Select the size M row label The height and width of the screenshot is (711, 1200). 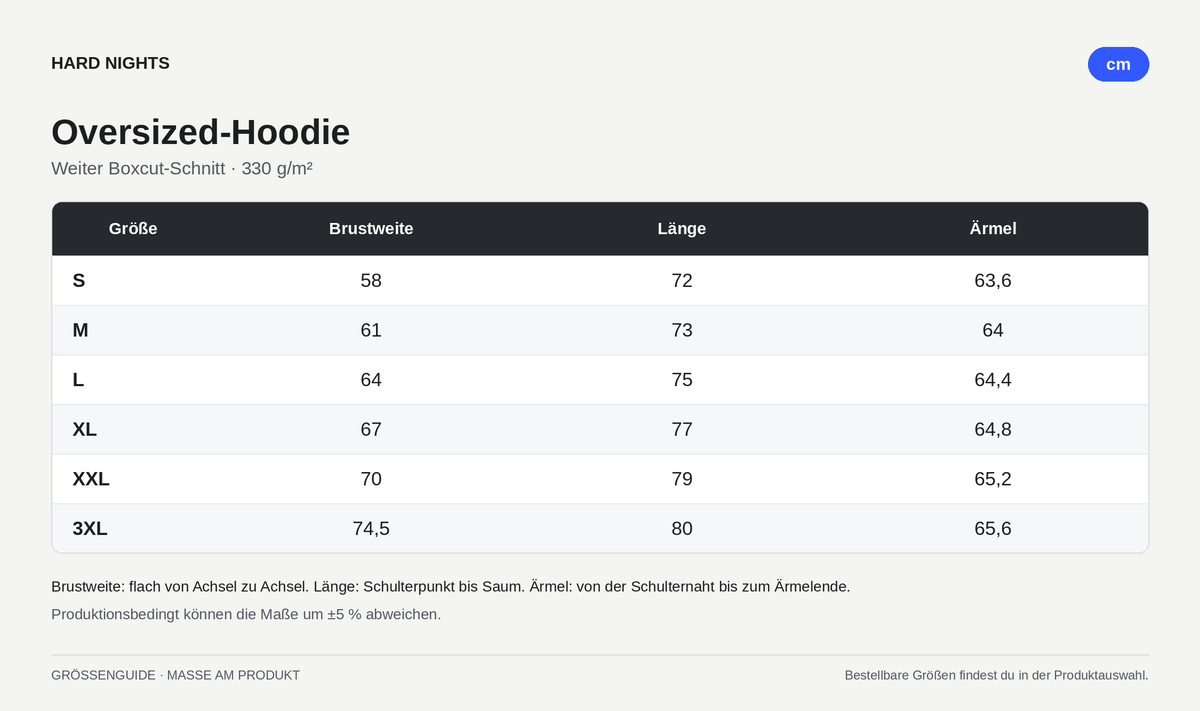pos(80,330)
